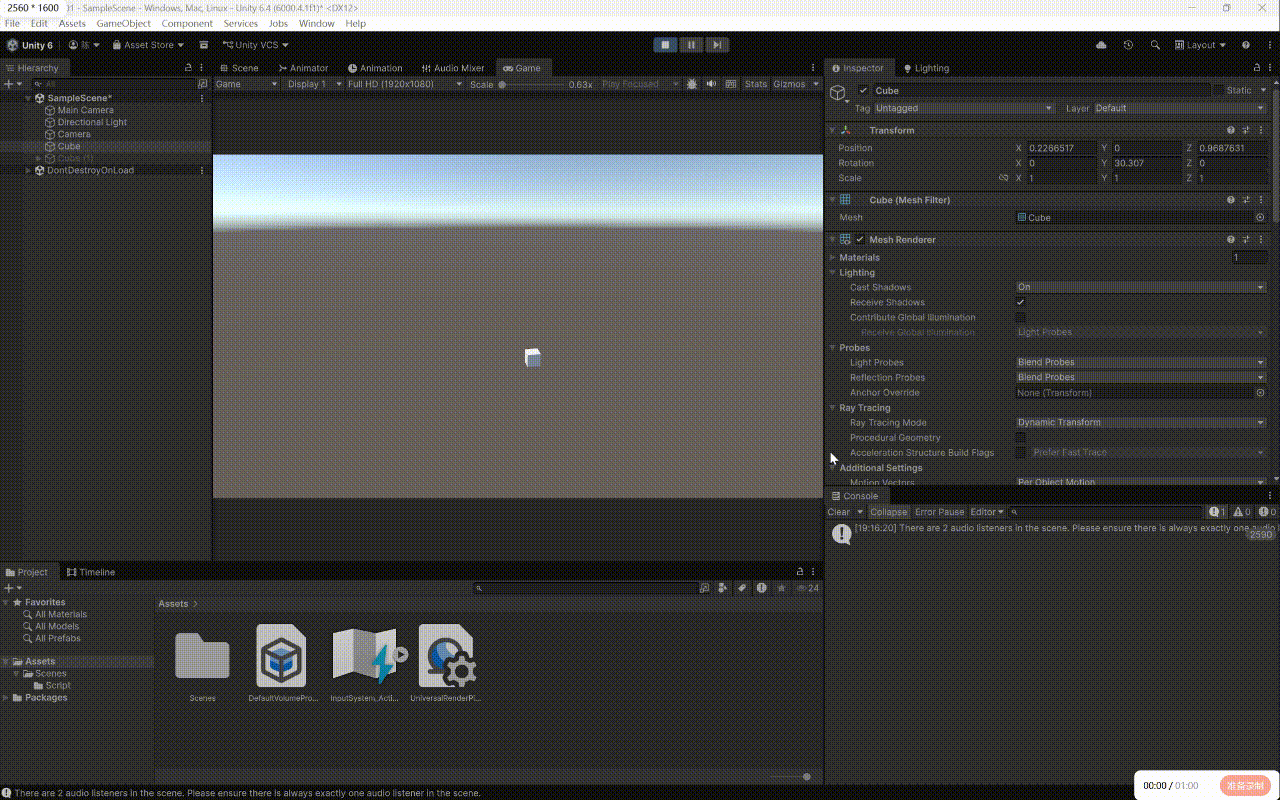Viewport: 1280px width, 800px height.
Task: Open the Transform component help icon
Action: point(1231,130)
